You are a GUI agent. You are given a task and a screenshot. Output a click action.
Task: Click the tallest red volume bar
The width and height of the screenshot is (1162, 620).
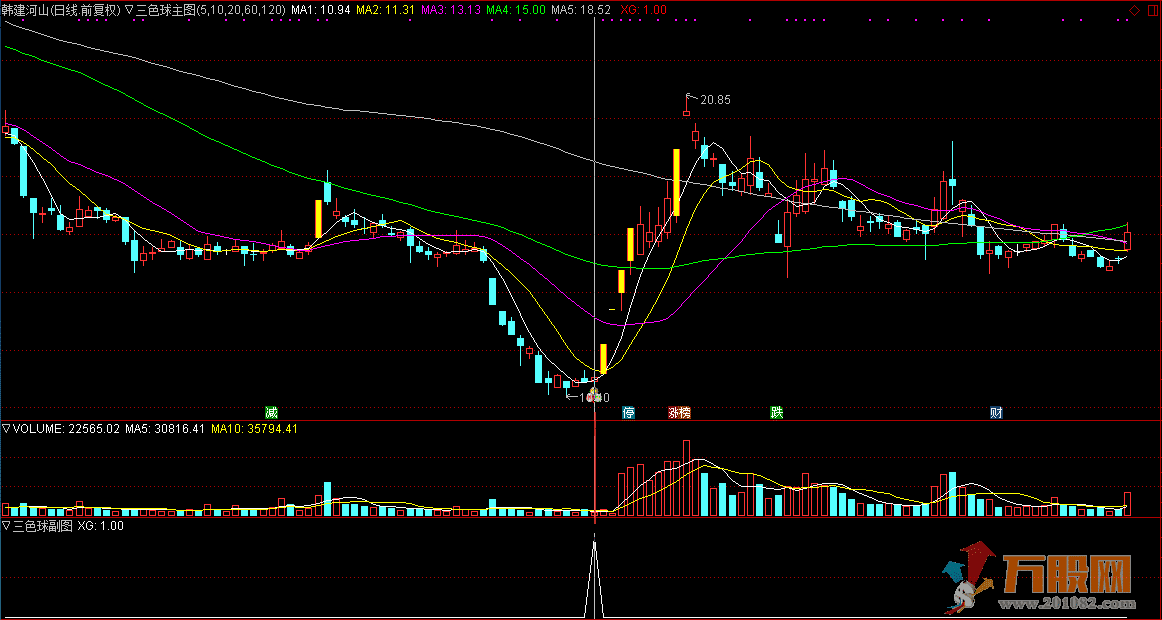tap(687, 478)
